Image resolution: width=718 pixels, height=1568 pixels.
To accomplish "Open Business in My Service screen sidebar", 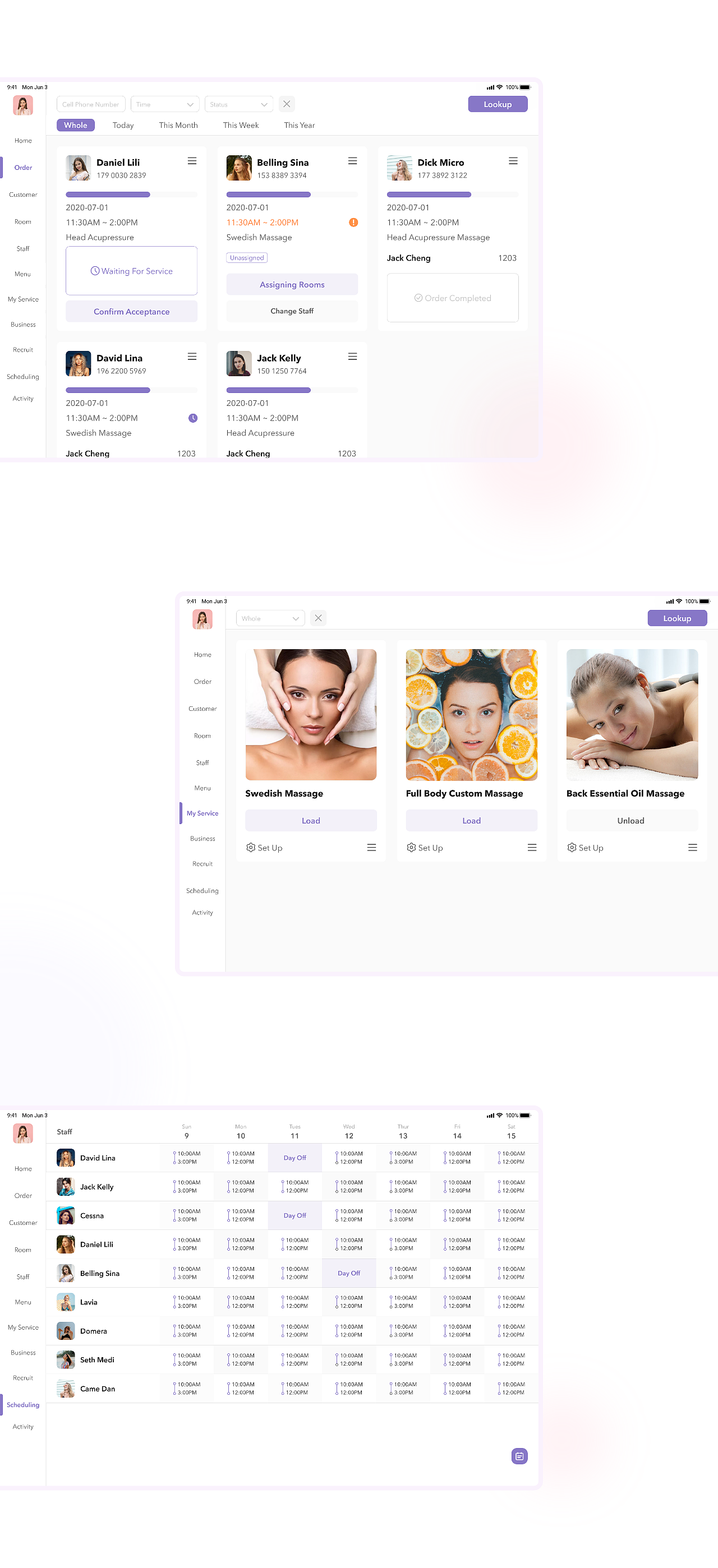I will [203, 838].
